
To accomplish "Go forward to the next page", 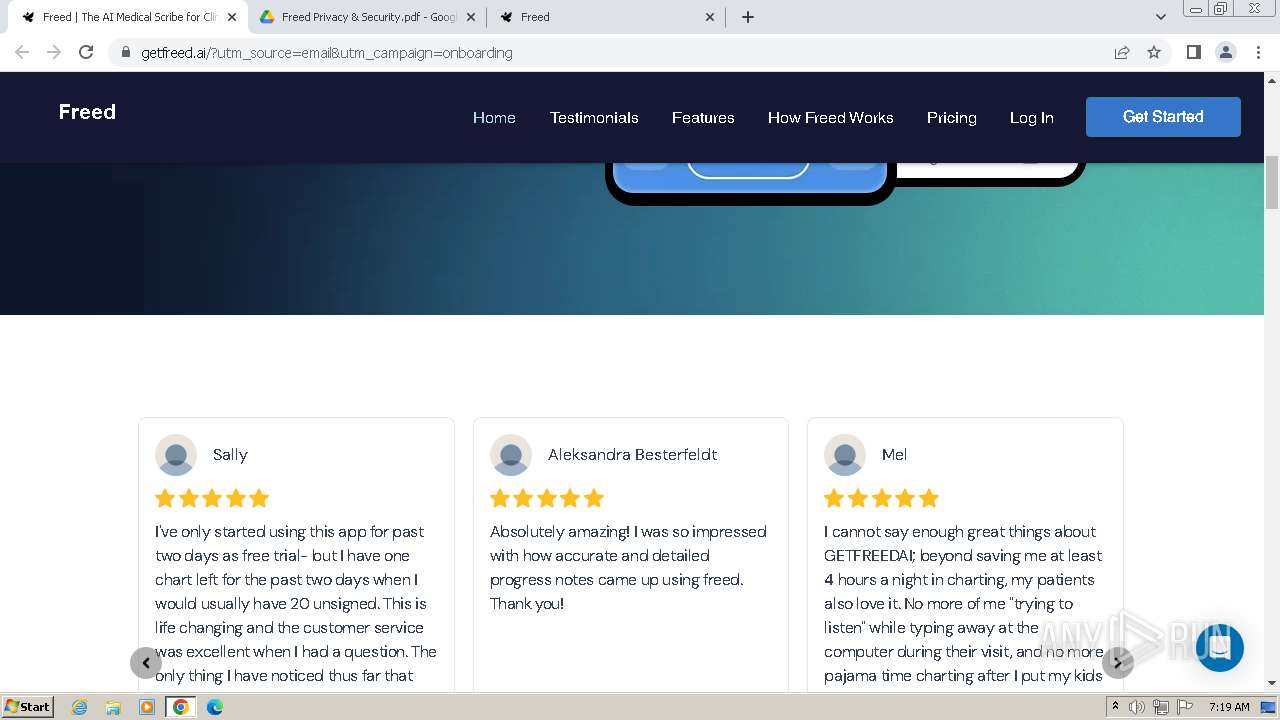I will (x=54, y=52).
